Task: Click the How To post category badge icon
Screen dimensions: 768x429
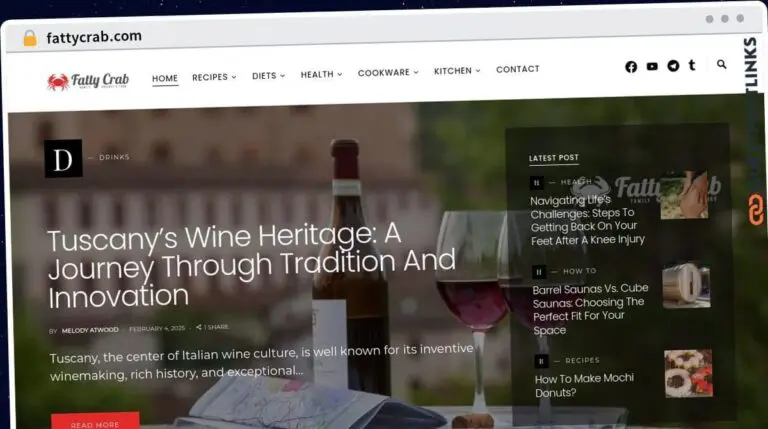Action: 539,272
